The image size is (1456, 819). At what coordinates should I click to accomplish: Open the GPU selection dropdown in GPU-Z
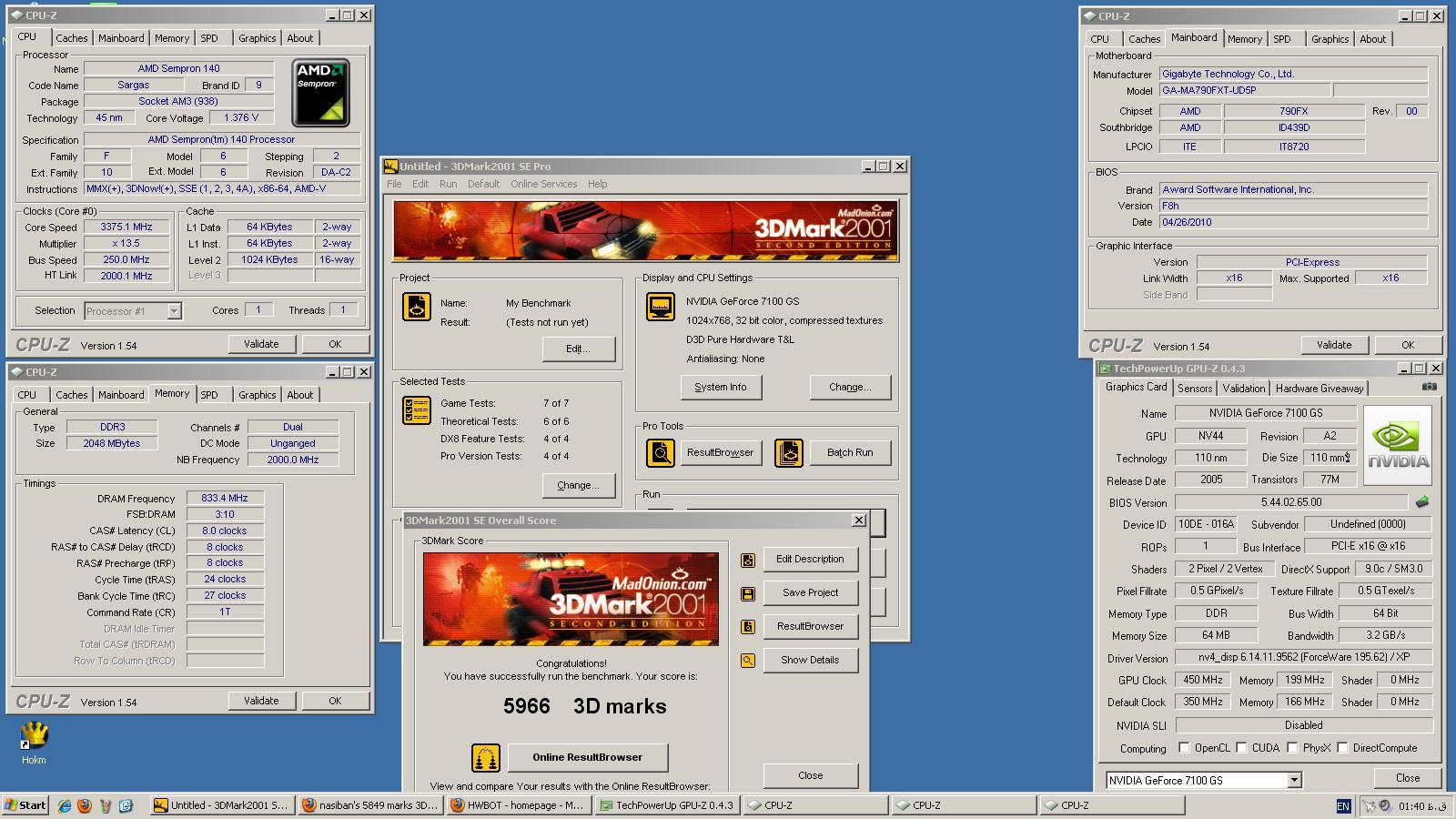tap(1294, 781)
